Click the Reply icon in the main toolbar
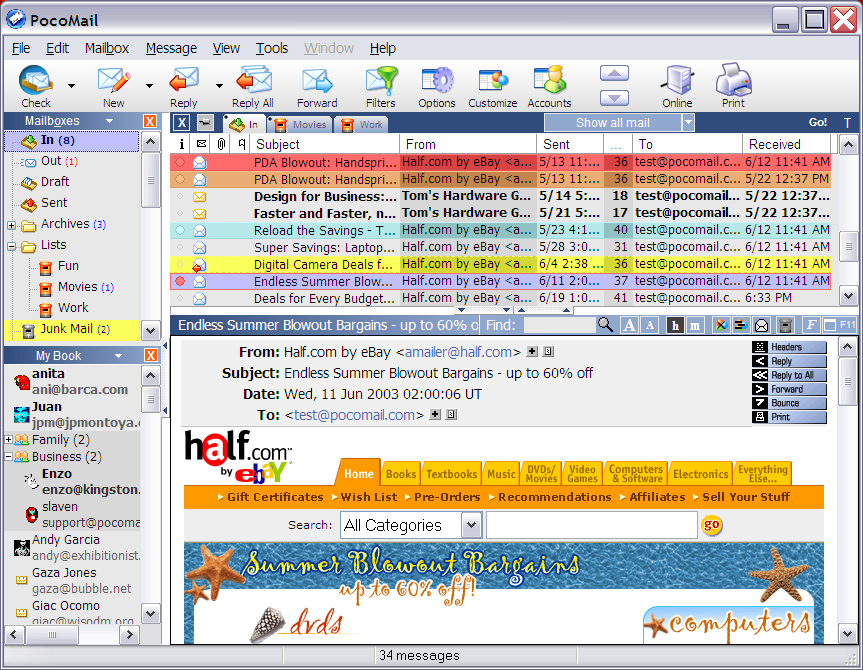863x670 pixels. point(183,81)
